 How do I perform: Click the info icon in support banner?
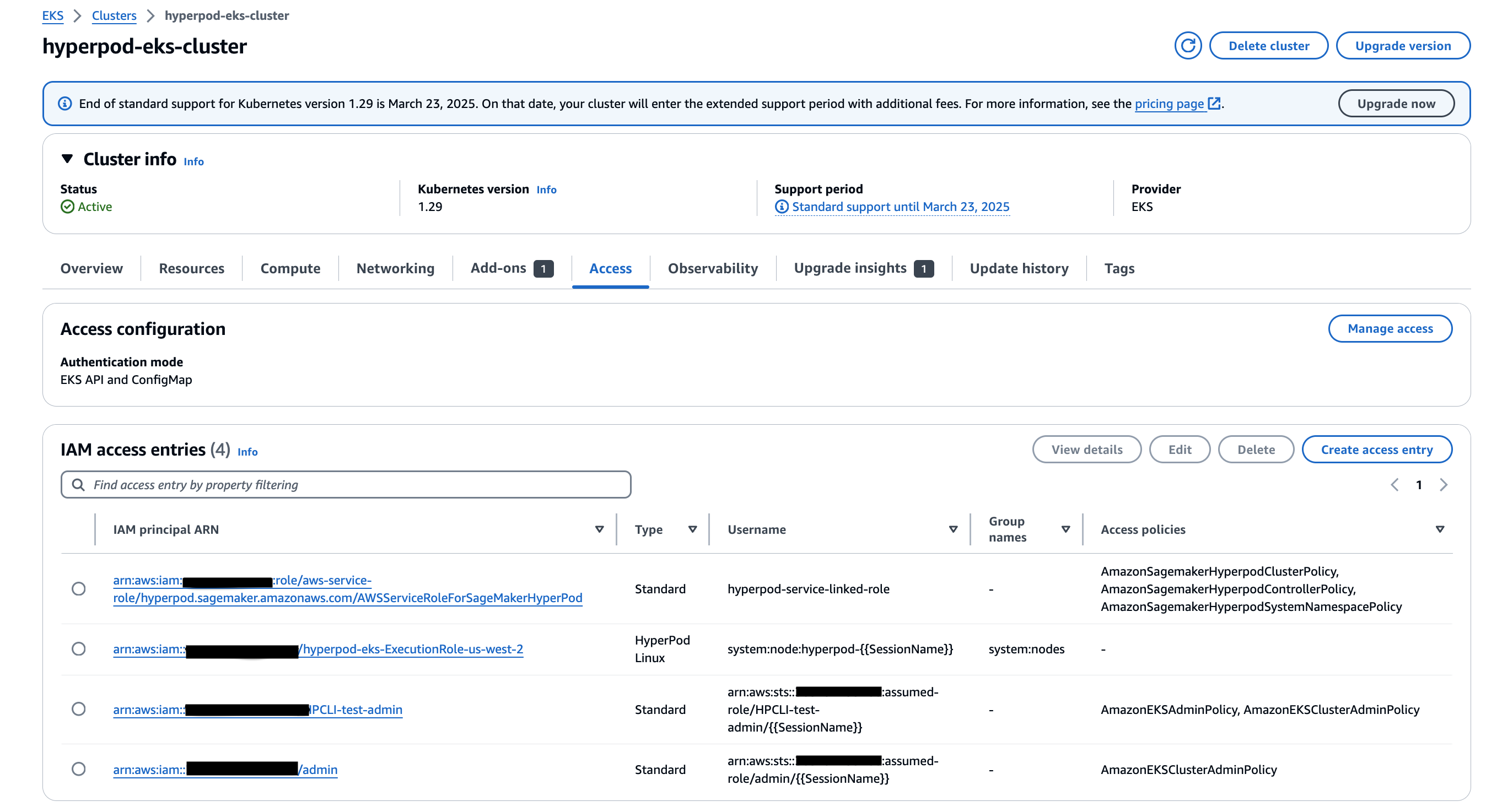[64, 103]
